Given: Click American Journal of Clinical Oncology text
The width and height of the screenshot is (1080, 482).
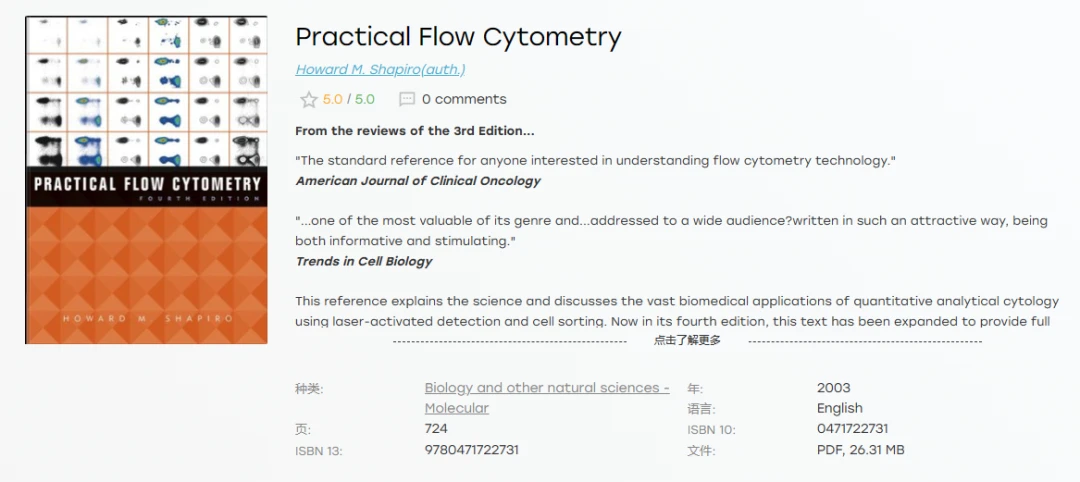Looking at the screenshot, I should 418,181.
